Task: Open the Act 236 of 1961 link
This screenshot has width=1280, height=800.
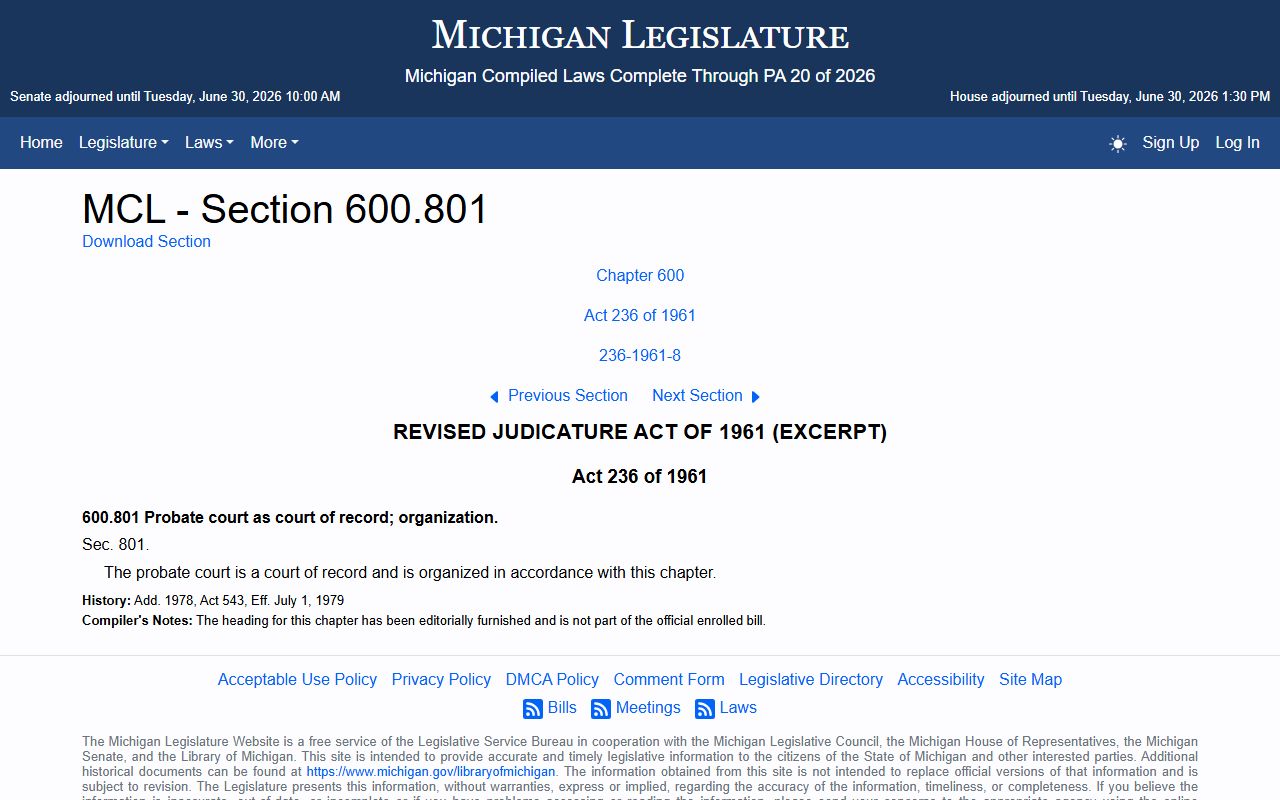Action: [x=640, y=315]
